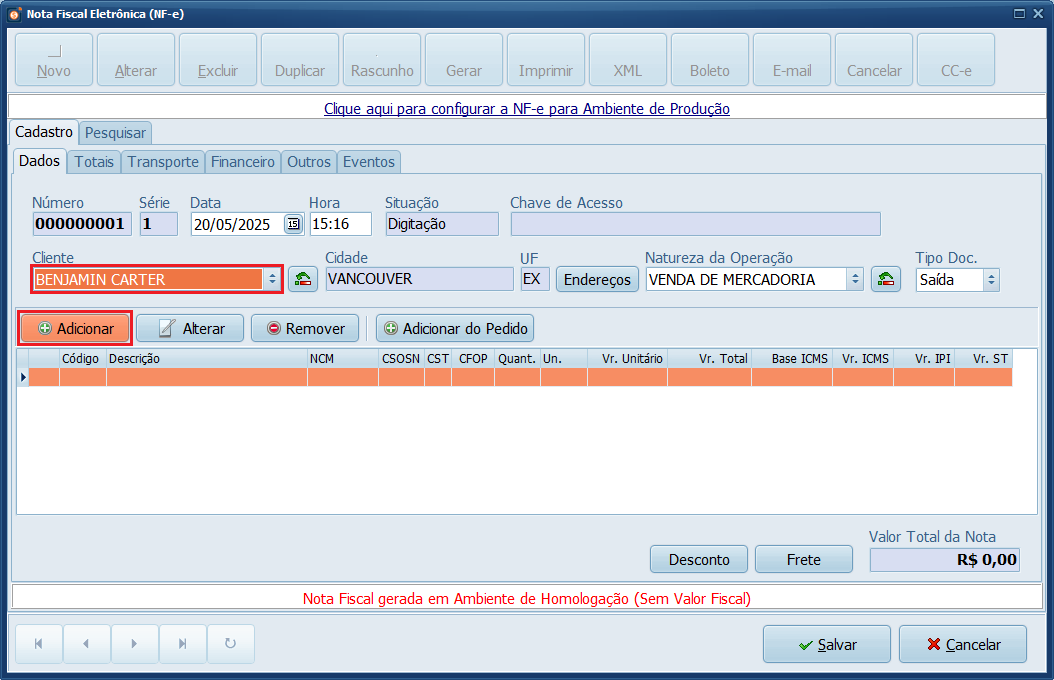
Task: Open the calendar picker beside Data field
Action: (x=293, y=224)
